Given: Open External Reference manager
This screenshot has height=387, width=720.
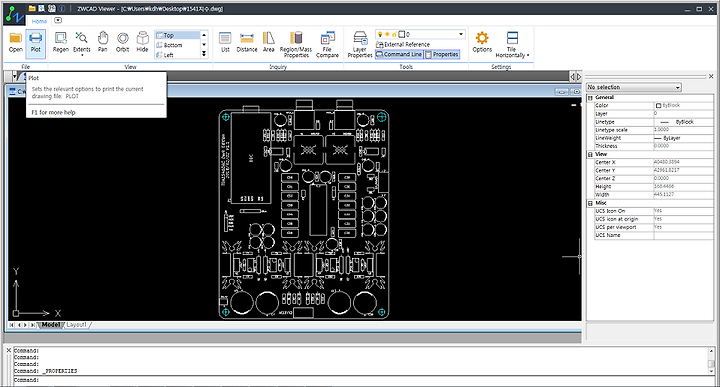Looking at the screenshot, I should pos(403,45).
